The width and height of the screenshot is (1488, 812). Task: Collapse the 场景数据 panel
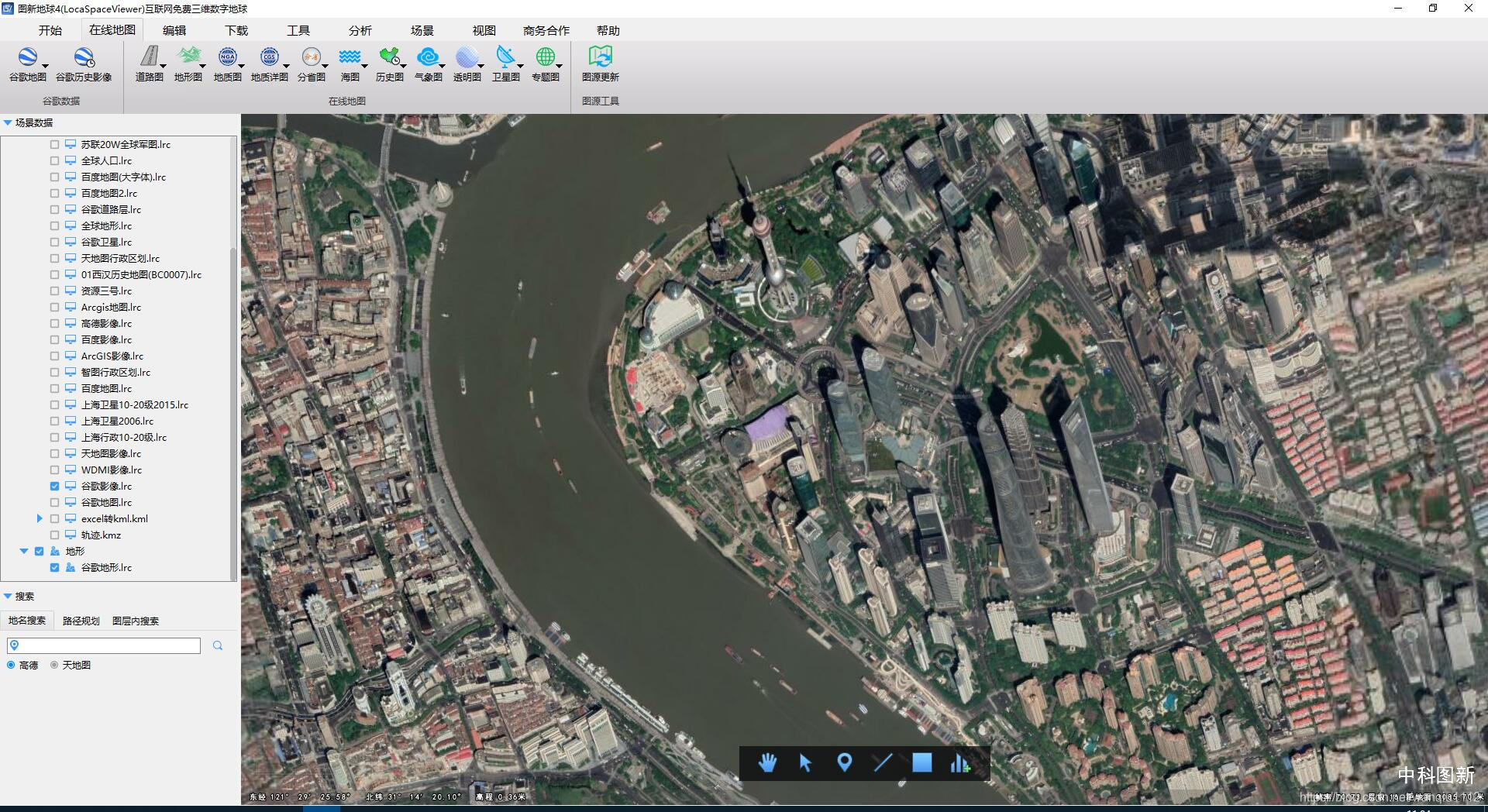click(8, 123)
